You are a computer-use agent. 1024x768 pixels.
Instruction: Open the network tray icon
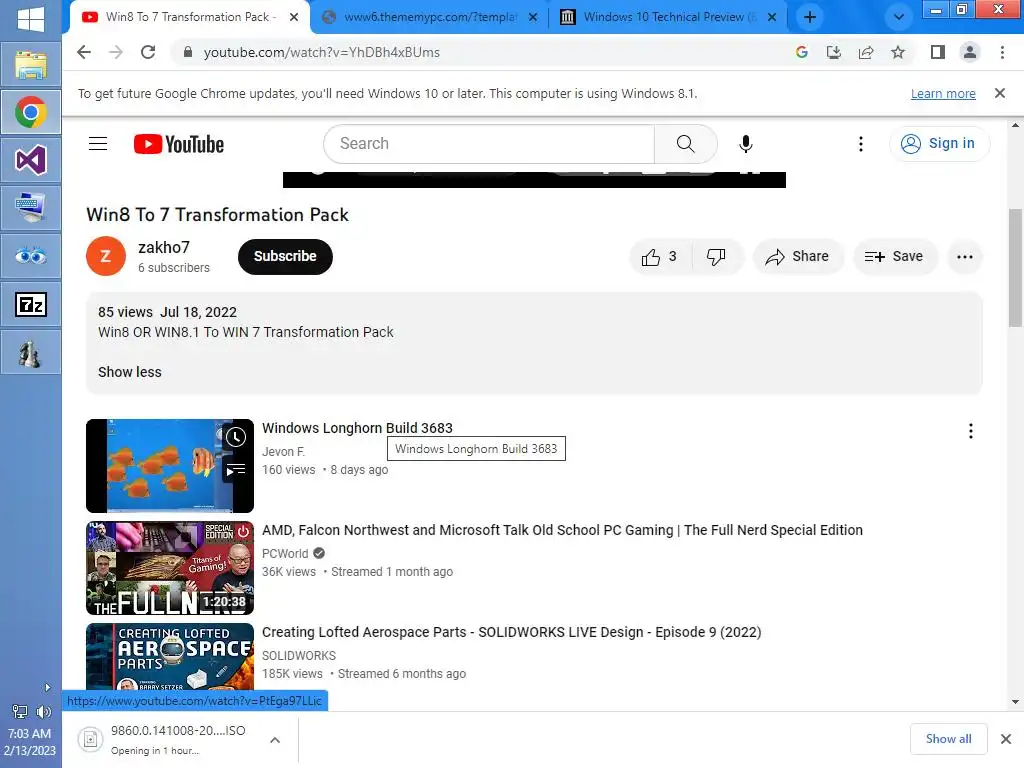point(20,711)
